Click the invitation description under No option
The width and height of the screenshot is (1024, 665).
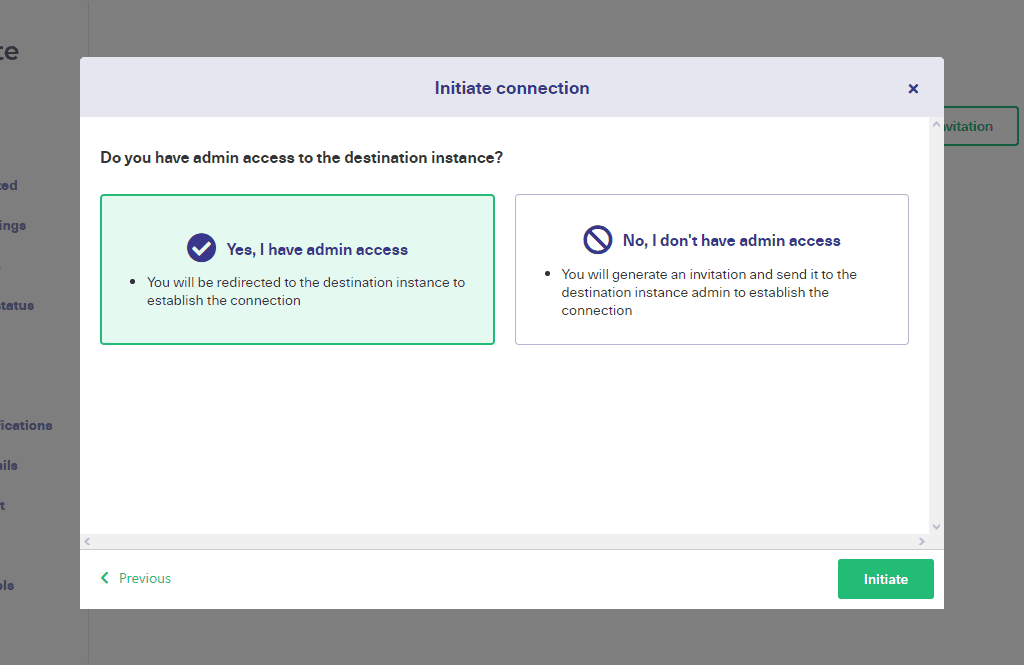click(709, 293)
